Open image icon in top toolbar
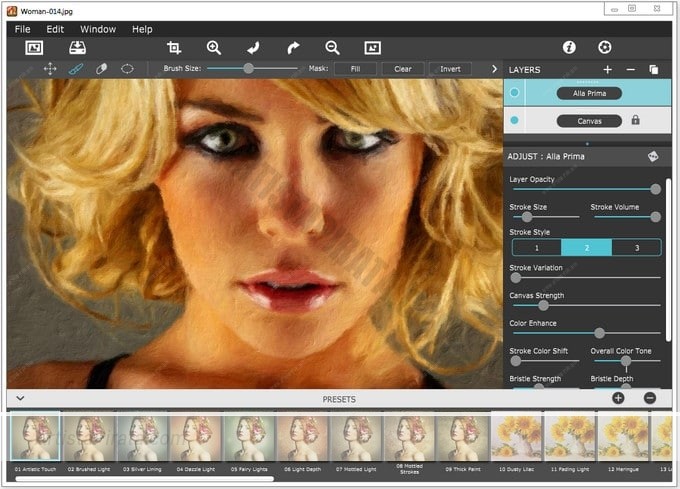 (34, 48)
